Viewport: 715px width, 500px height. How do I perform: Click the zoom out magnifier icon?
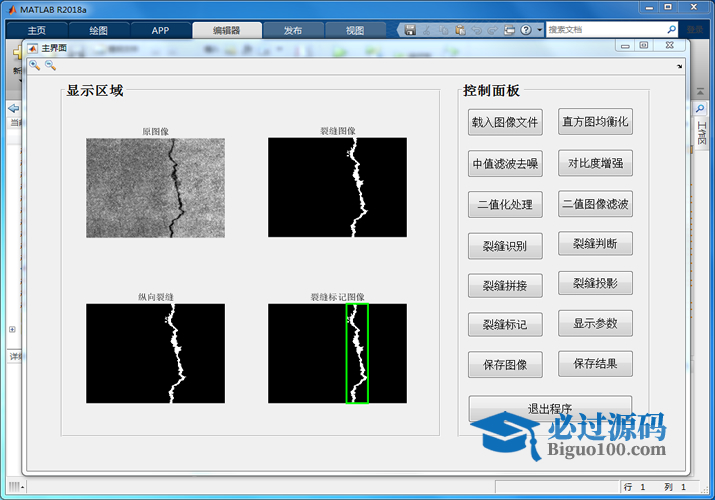[50, 65]
